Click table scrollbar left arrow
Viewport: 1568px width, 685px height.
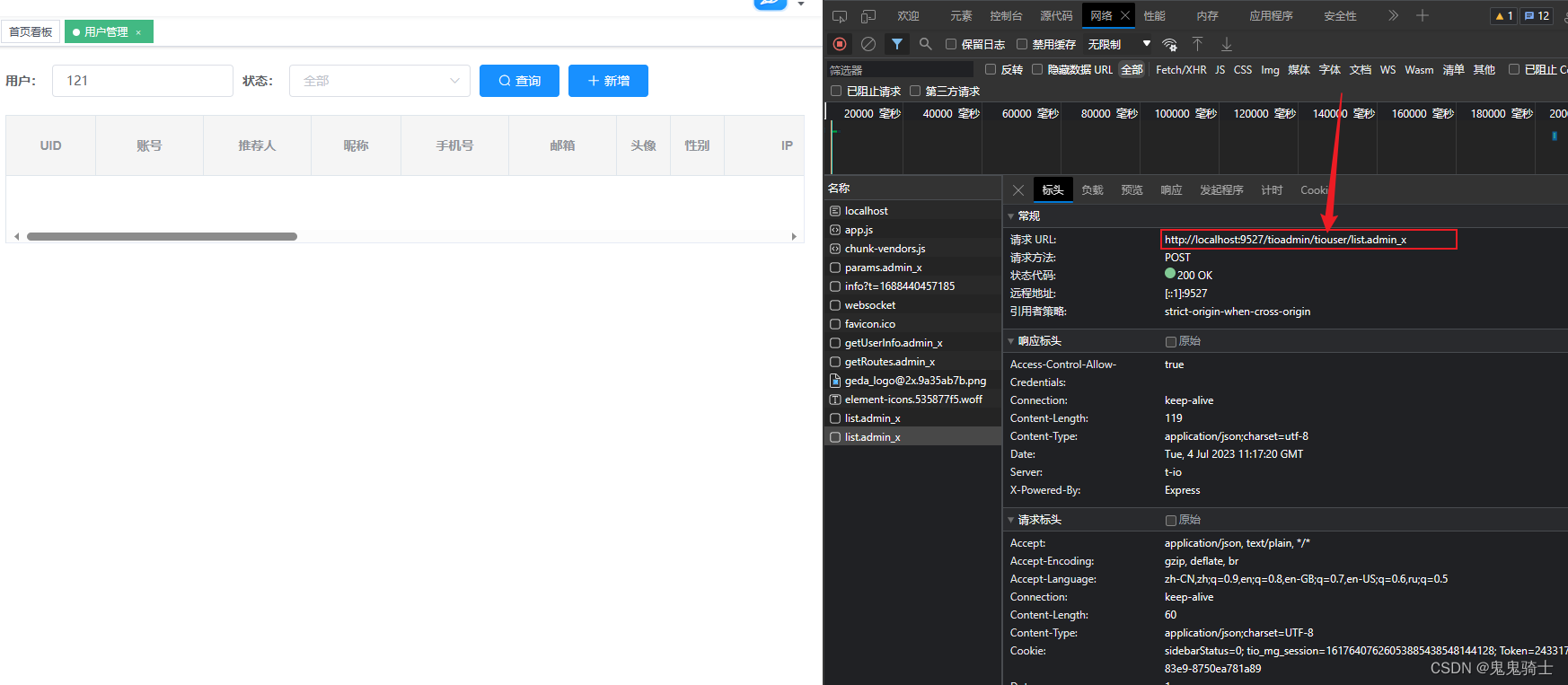pyautogui.click(x=17, y=237)
